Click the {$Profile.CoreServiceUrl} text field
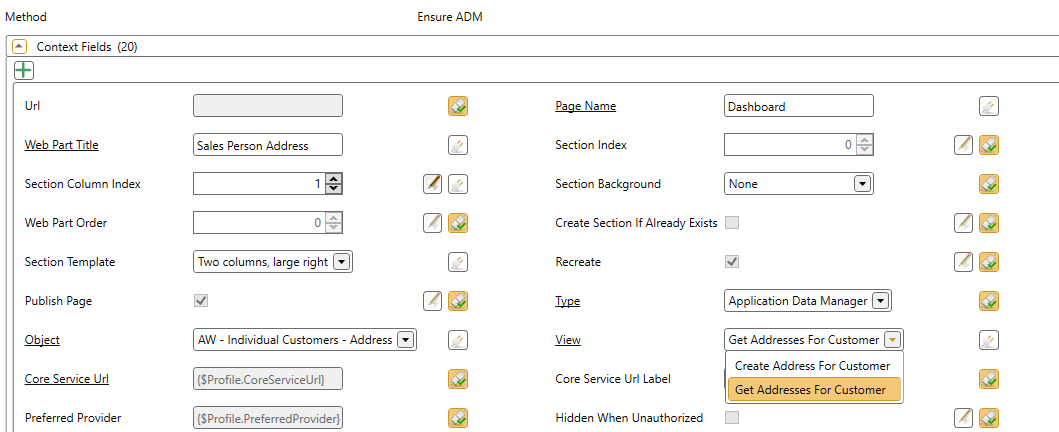 (267, 379)
